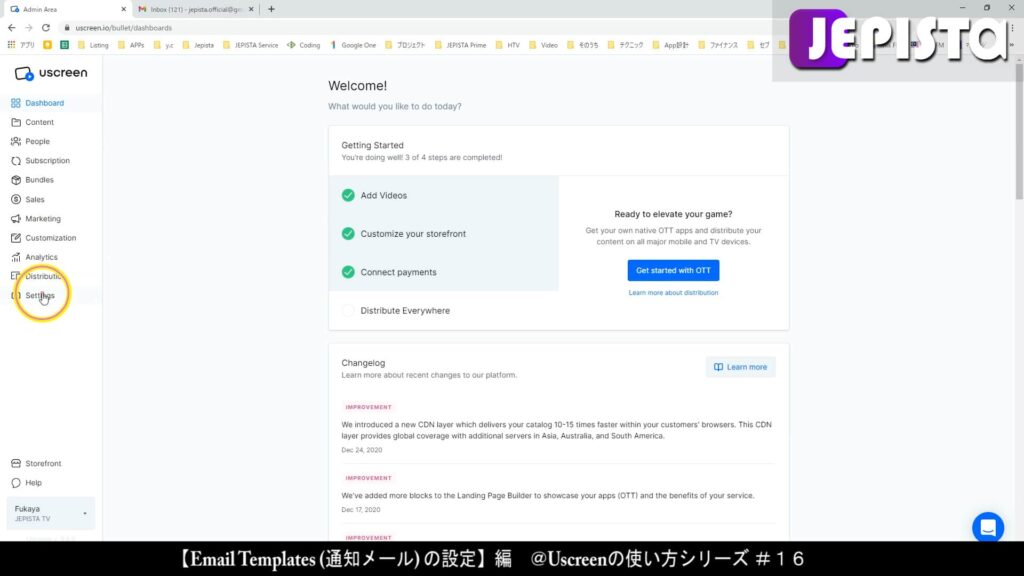Open the apps grid in bookmarks bar

pos(11,45)
